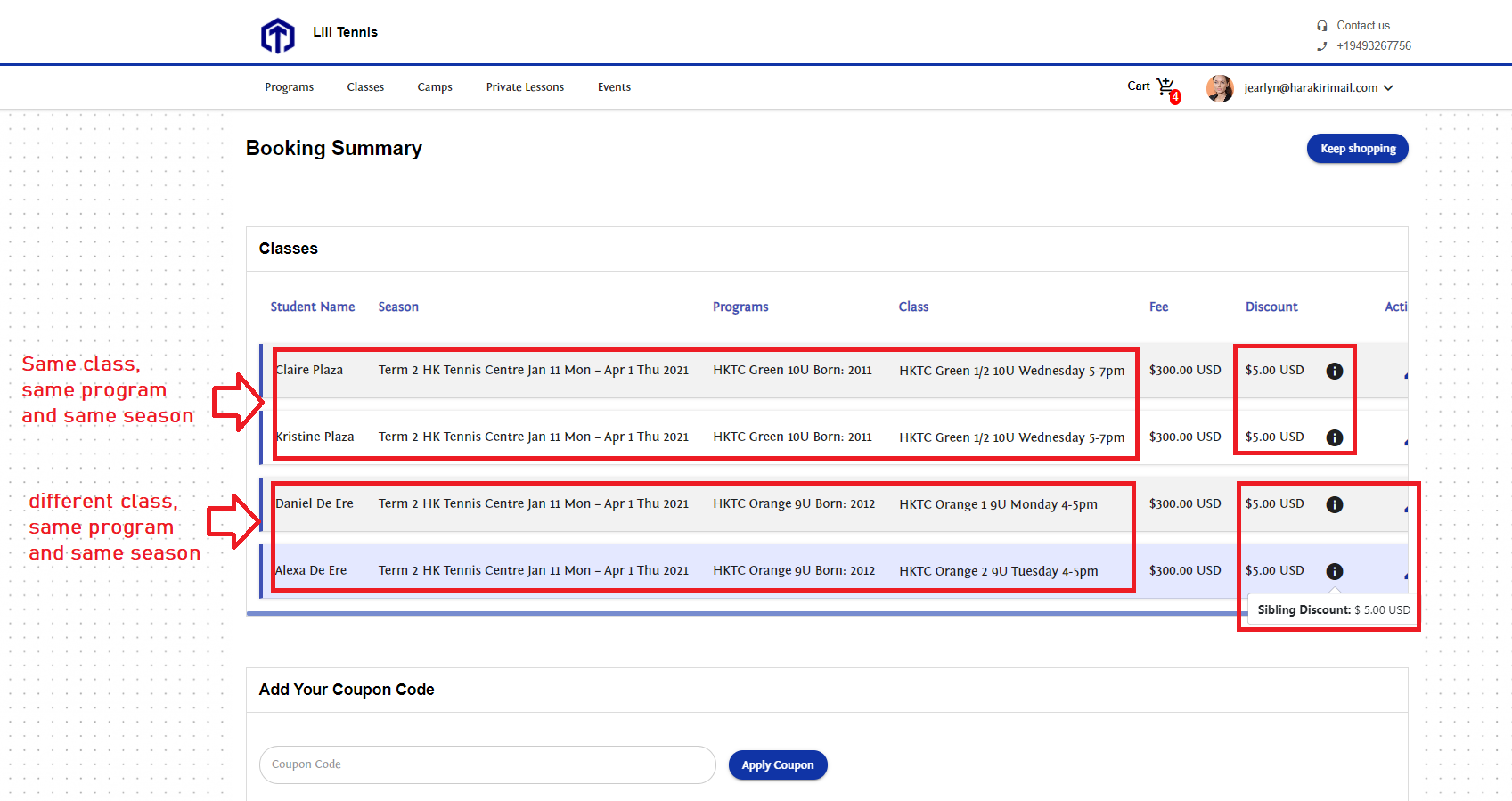Expand the account dropdown for jearlyn@harakirimail.com

pos(1388,88)
